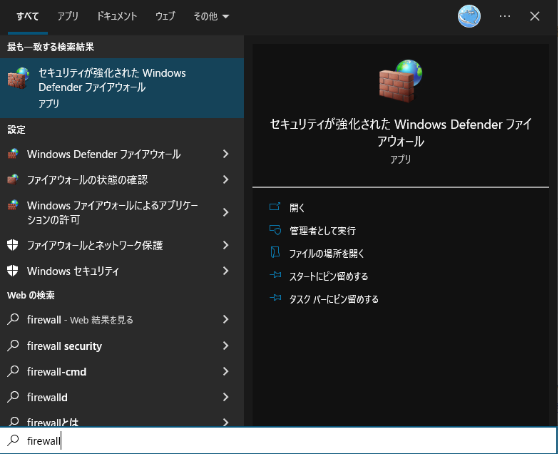This screenshot has height=454, width=558.
Task: Close the search panel with X
Action: pyautogui.click(x=535, y=16)
